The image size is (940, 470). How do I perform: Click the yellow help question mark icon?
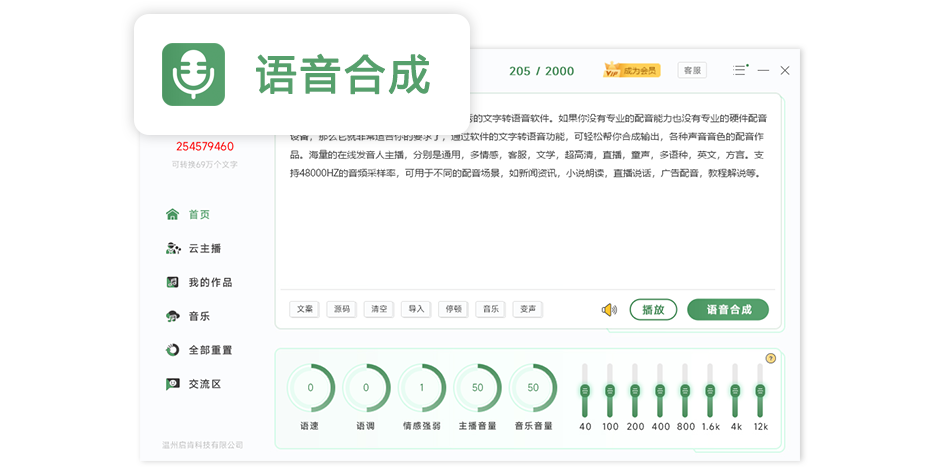(x=770, y=358)
